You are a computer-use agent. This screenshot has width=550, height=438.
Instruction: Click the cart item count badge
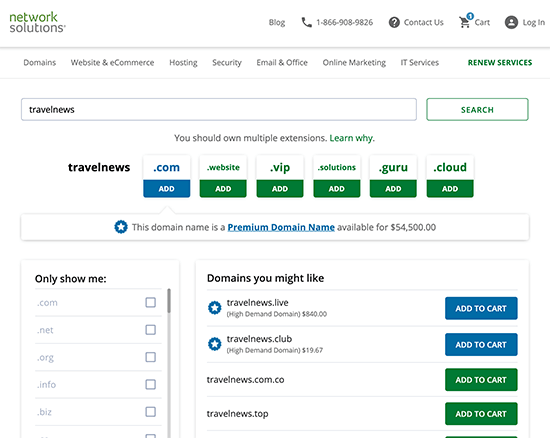click(470, 16)
